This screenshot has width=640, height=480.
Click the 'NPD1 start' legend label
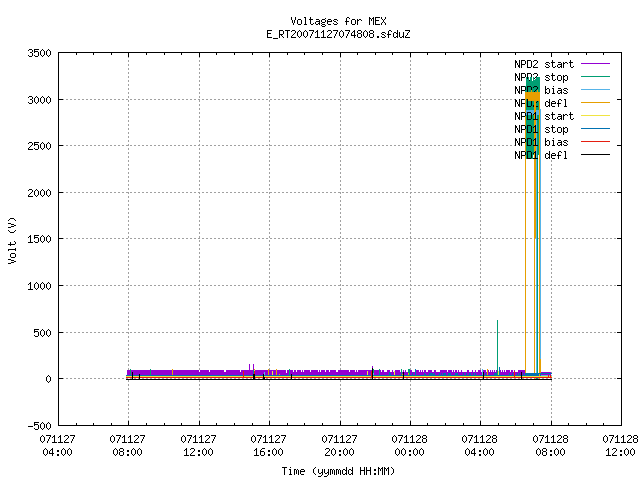(544, 116)
